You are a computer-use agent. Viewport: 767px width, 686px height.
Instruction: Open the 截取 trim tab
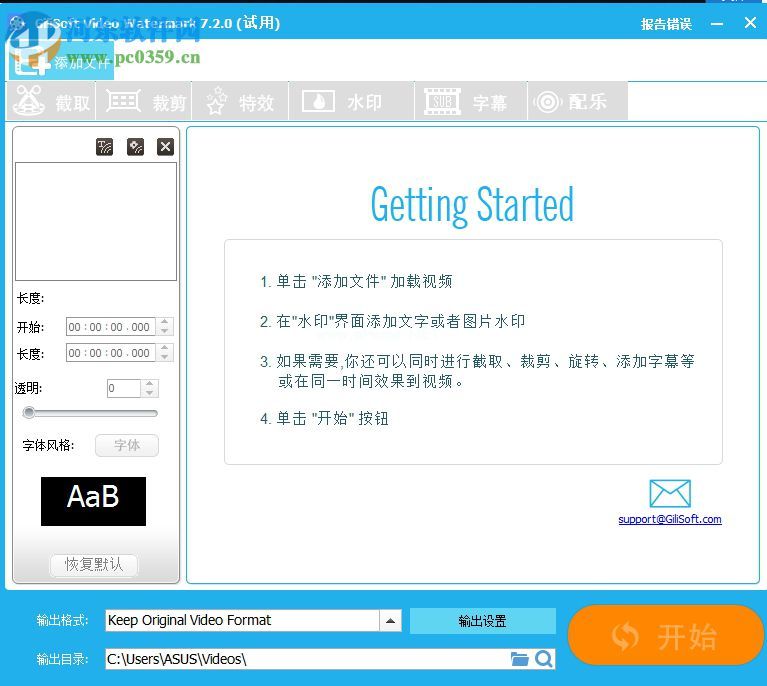(x=51, y=102)
